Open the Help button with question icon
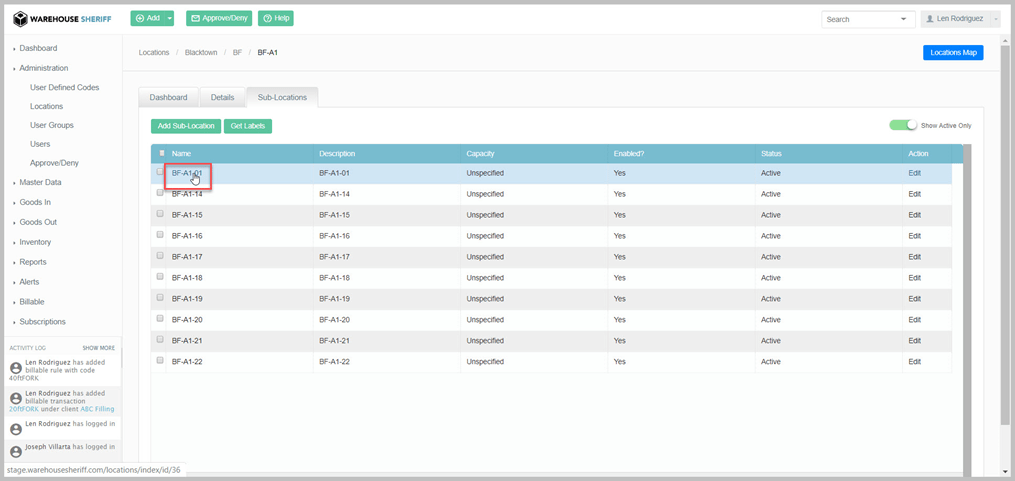 (x=275, y=19)
